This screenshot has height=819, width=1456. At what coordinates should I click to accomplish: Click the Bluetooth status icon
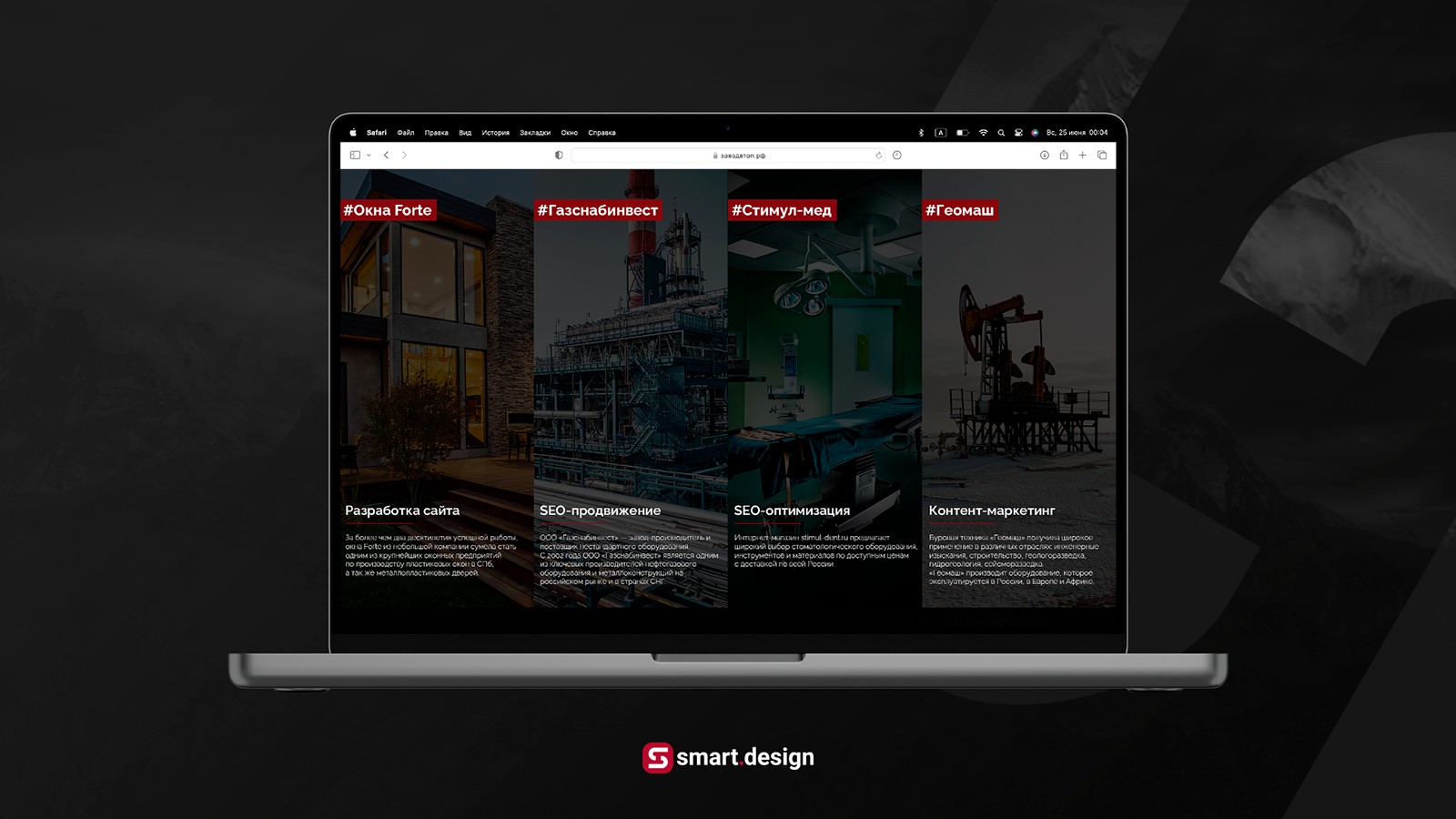tap(921, 133)
